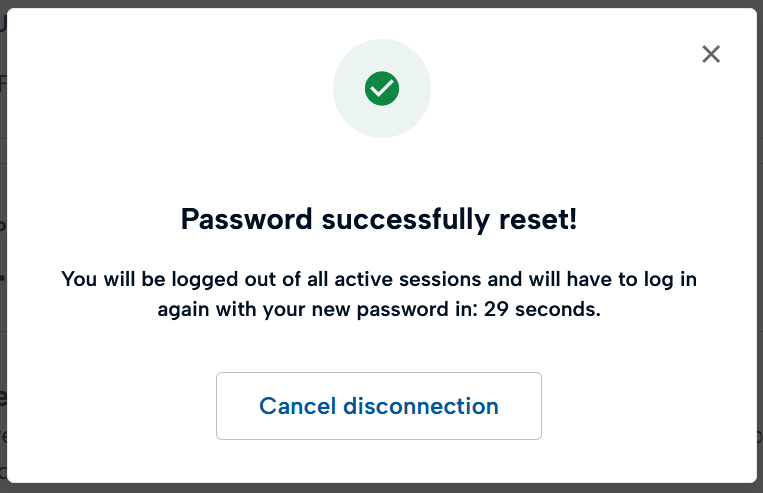Viewport: 763px width, 493px height.
Task: Click the "29 seconds" countdown text
Action: [540, 309]
